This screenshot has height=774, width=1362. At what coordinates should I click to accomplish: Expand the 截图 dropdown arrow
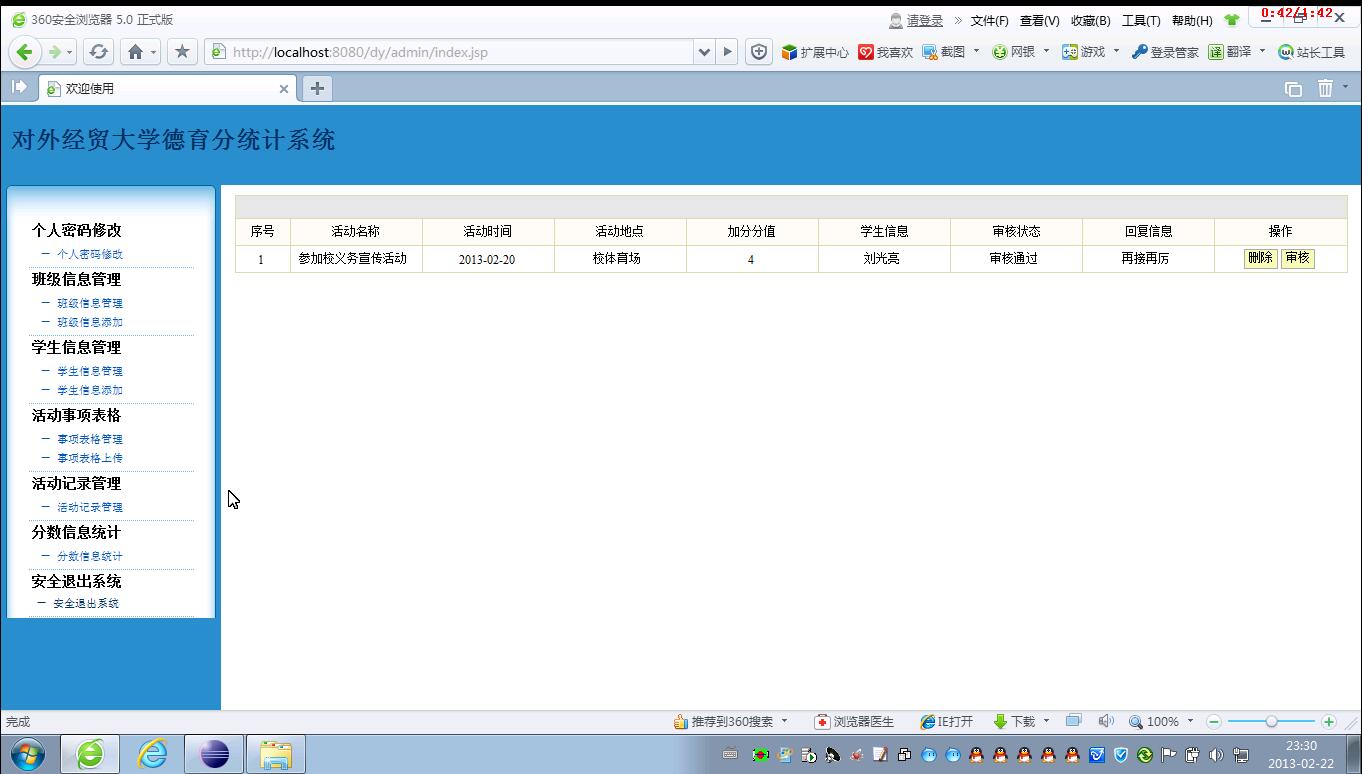[x=977, y=51]
